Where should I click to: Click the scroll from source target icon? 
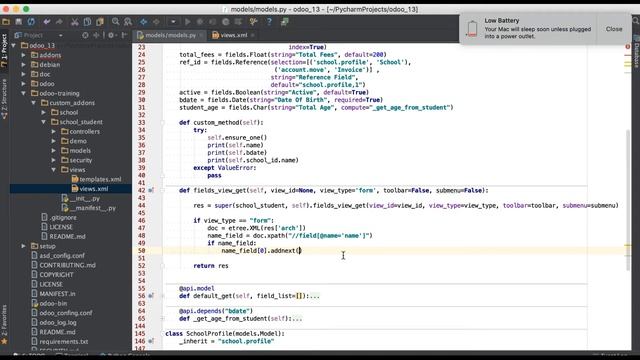pyautogui.click(x=85, y=36)
